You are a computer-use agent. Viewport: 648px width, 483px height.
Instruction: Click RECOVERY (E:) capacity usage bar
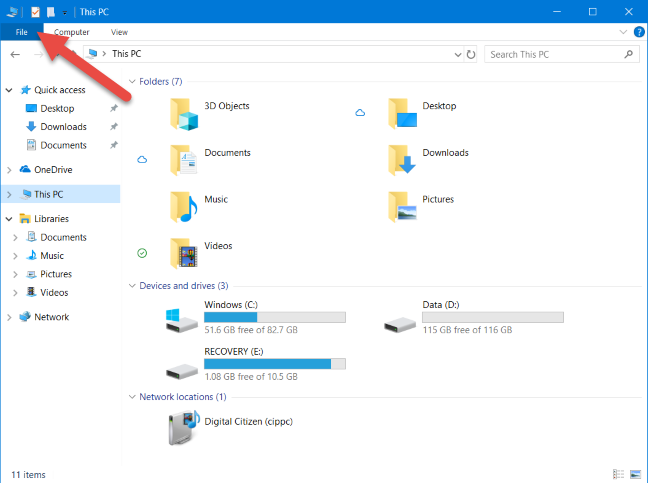(x=275, y=364)
